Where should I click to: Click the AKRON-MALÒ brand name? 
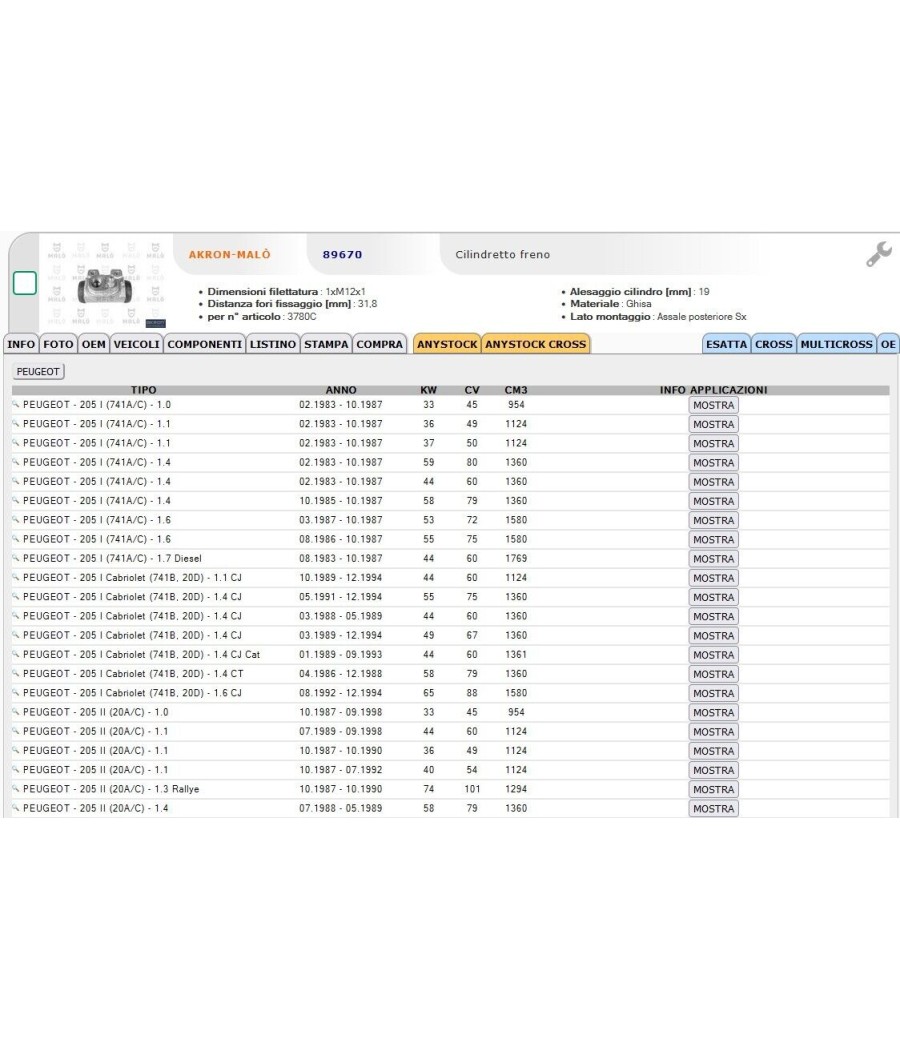230,254
